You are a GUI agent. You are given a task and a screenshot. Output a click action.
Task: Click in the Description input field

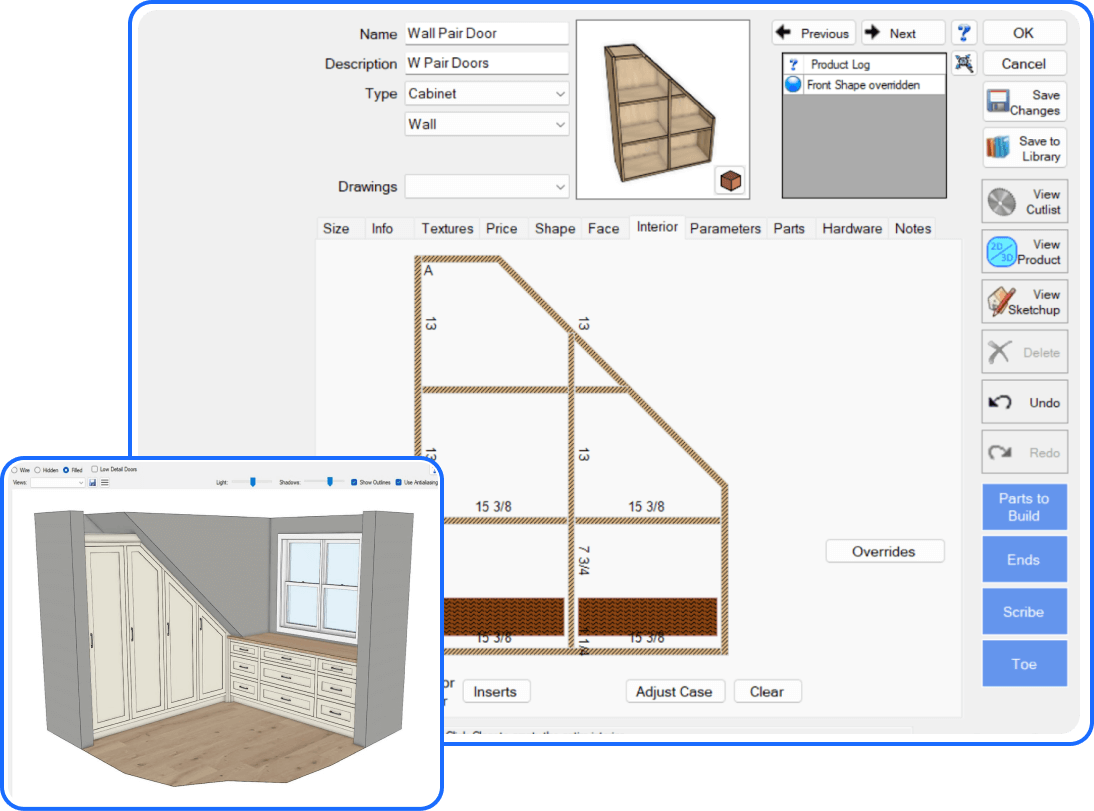click(x=486, y=63)
